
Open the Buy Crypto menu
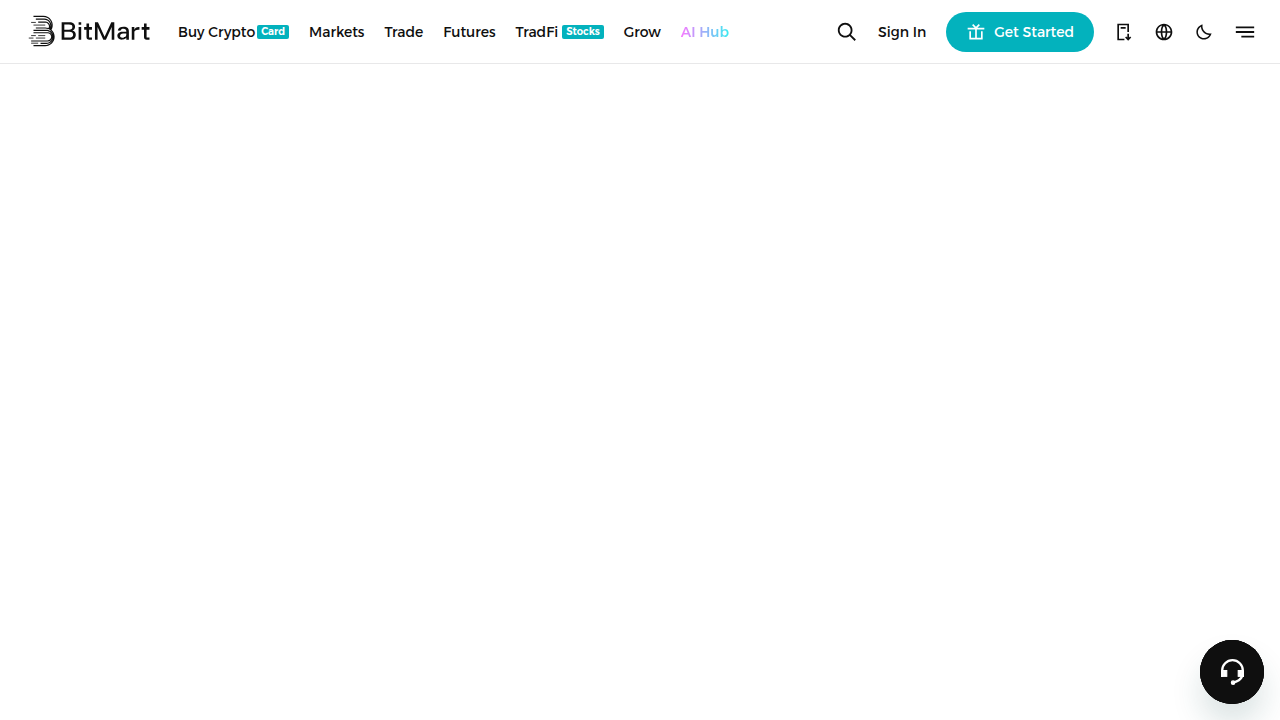click(x=233, y=32)
